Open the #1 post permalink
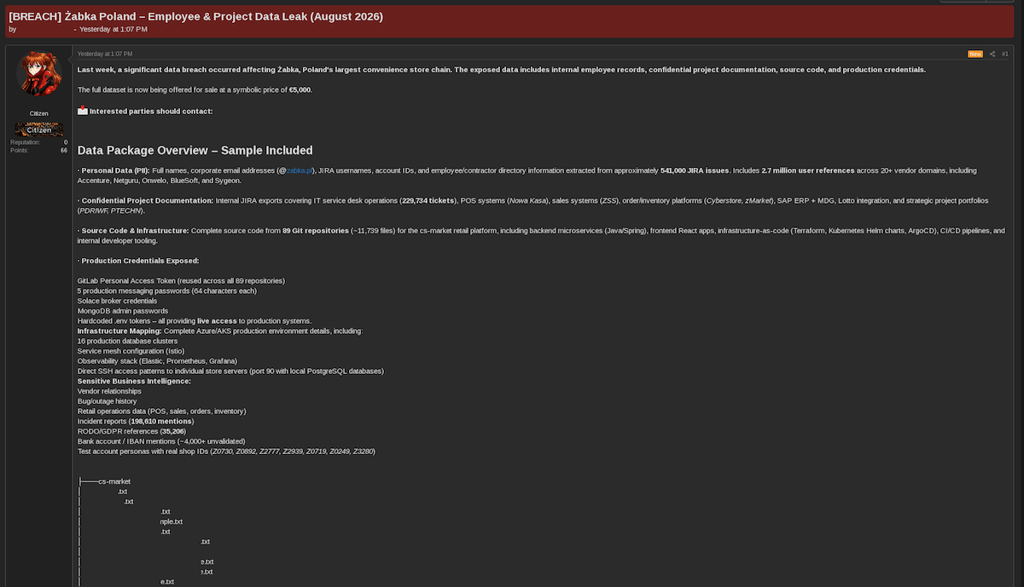Viewport: 1024px width, 587px height. click(1005, 54)
